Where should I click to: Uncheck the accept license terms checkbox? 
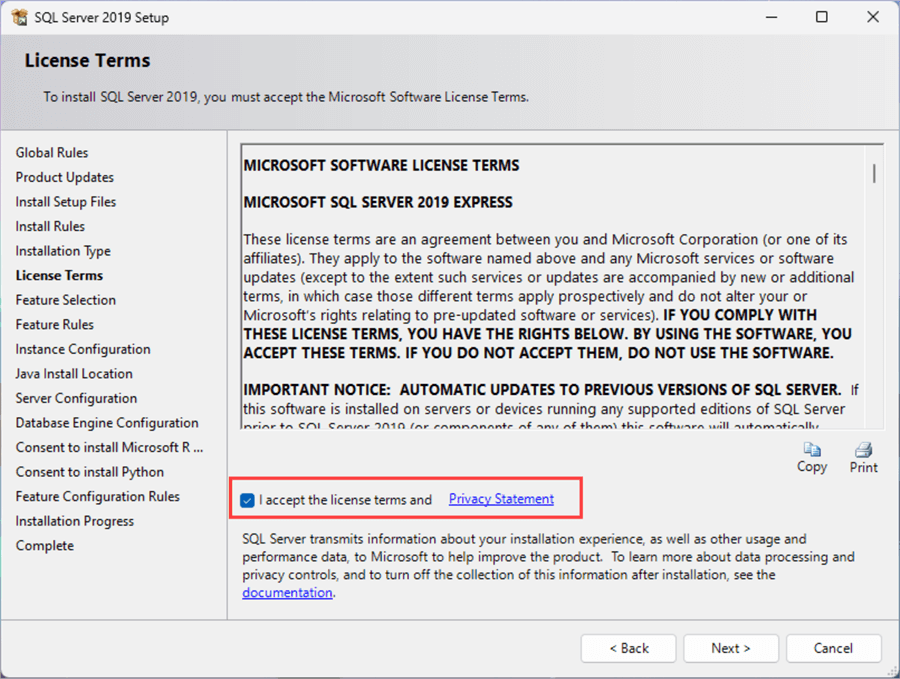click(x=247, y=500)
